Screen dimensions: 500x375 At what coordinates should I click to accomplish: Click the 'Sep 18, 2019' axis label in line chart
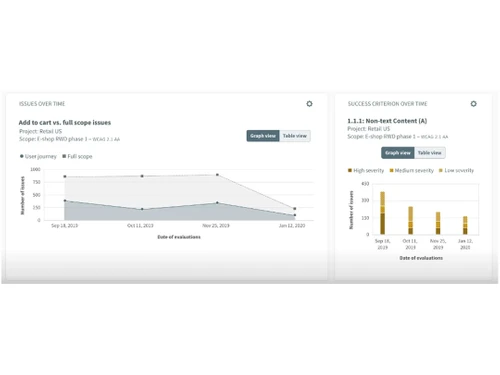click(x=65, y=226)
